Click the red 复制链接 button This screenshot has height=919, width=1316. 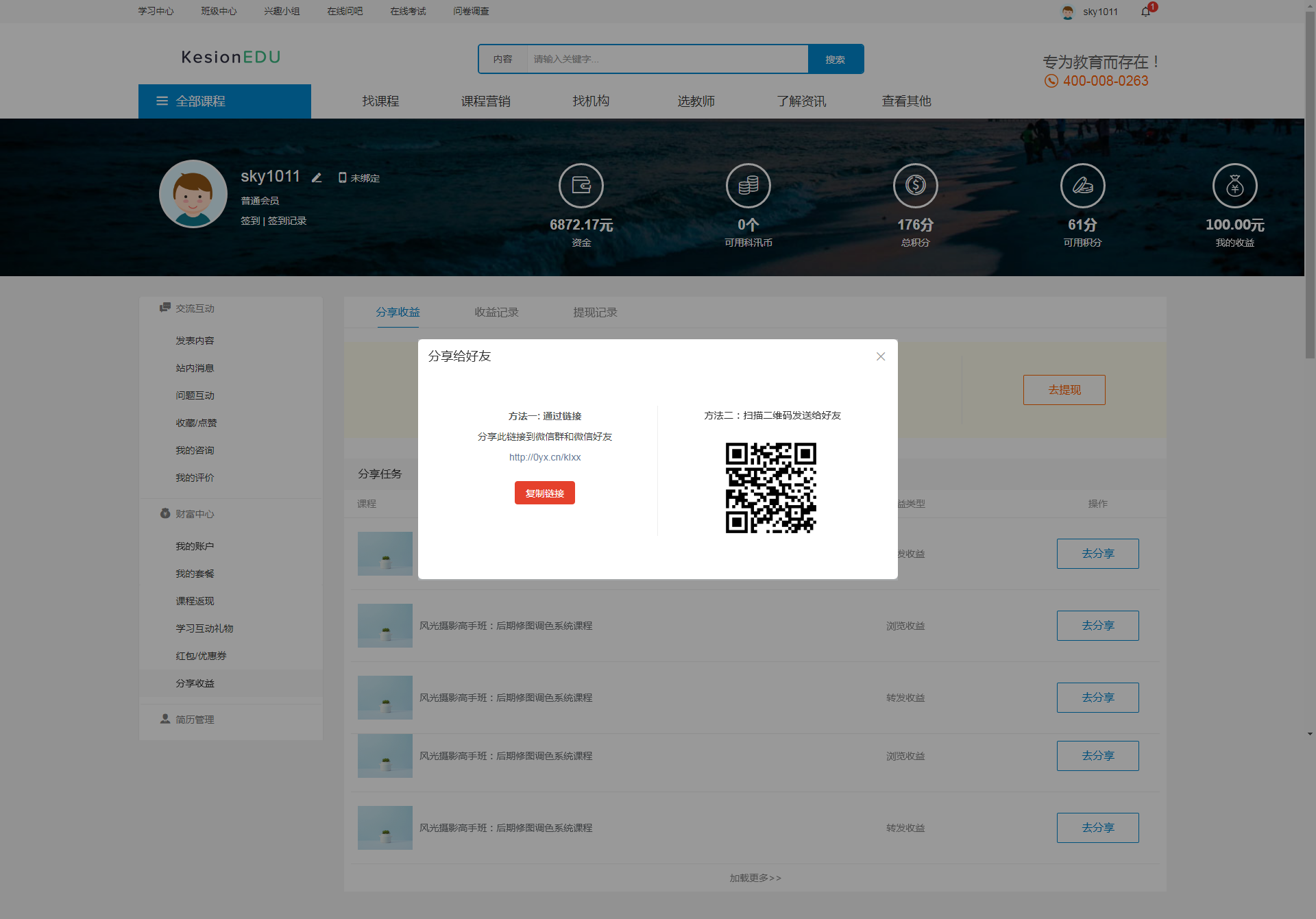tap(544, 493)
